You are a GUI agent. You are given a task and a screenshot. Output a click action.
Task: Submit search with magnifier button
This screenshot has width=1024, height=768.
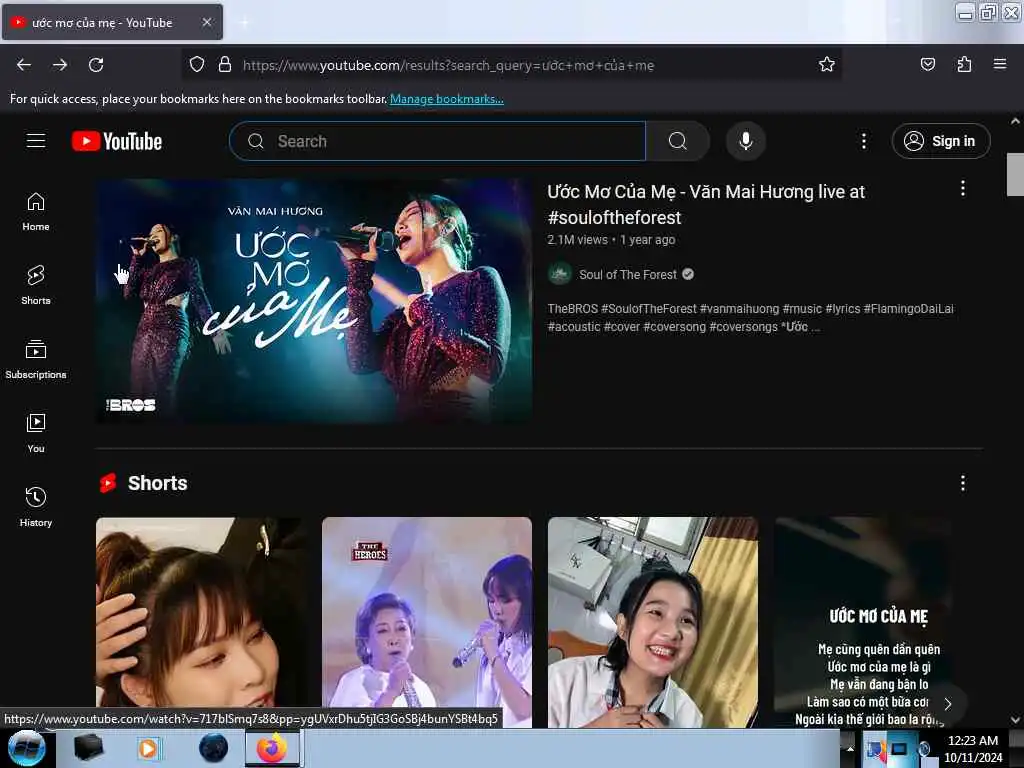(677, 141)
